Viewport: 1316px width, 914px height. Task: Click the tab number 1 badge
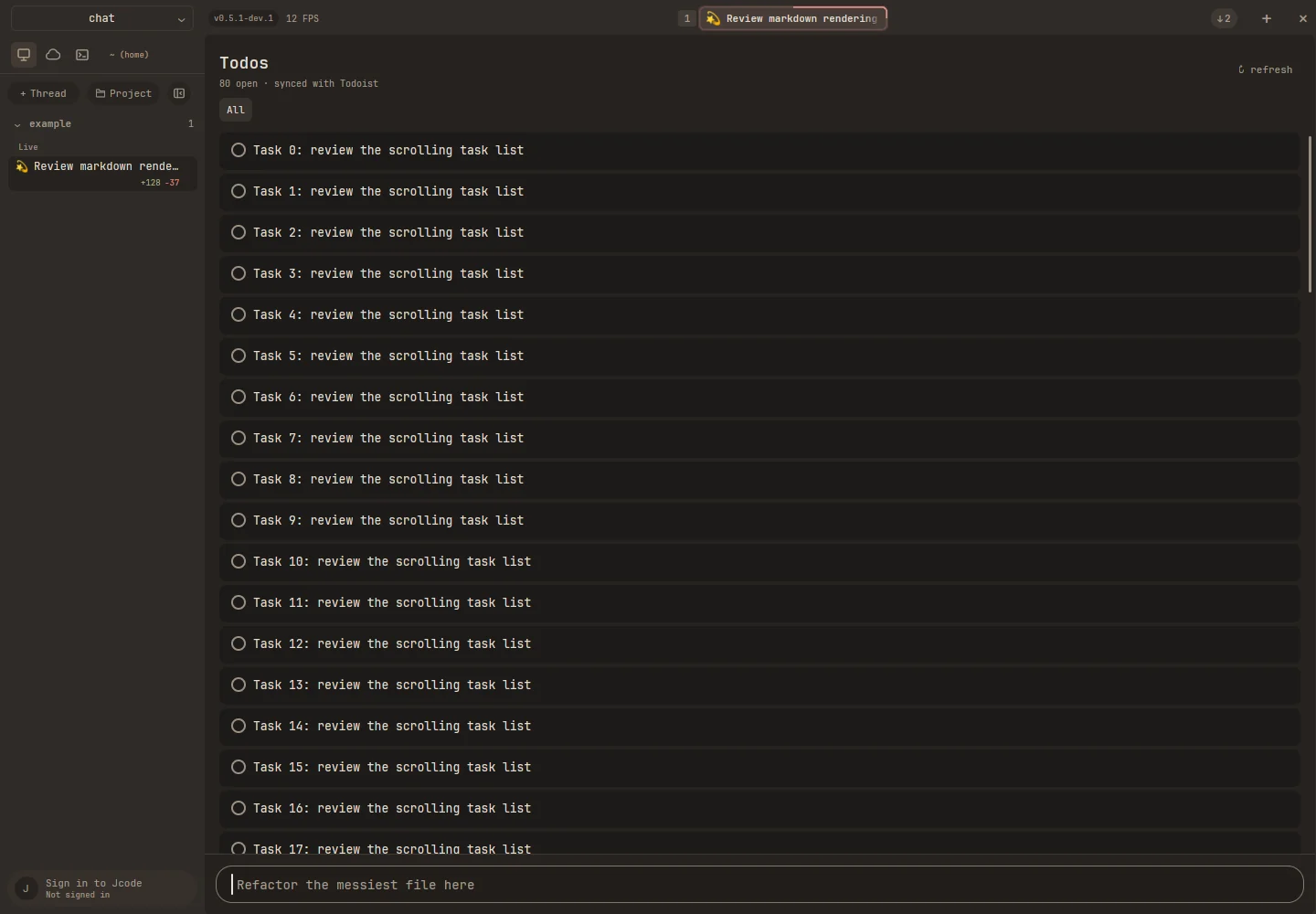(x=687, y=18)
